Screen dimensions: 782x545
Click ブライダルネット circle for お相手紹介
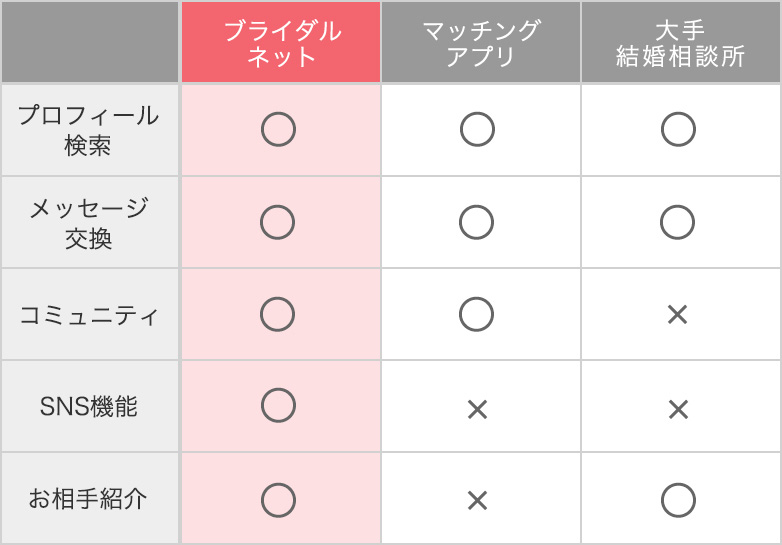tap(278, 500)
